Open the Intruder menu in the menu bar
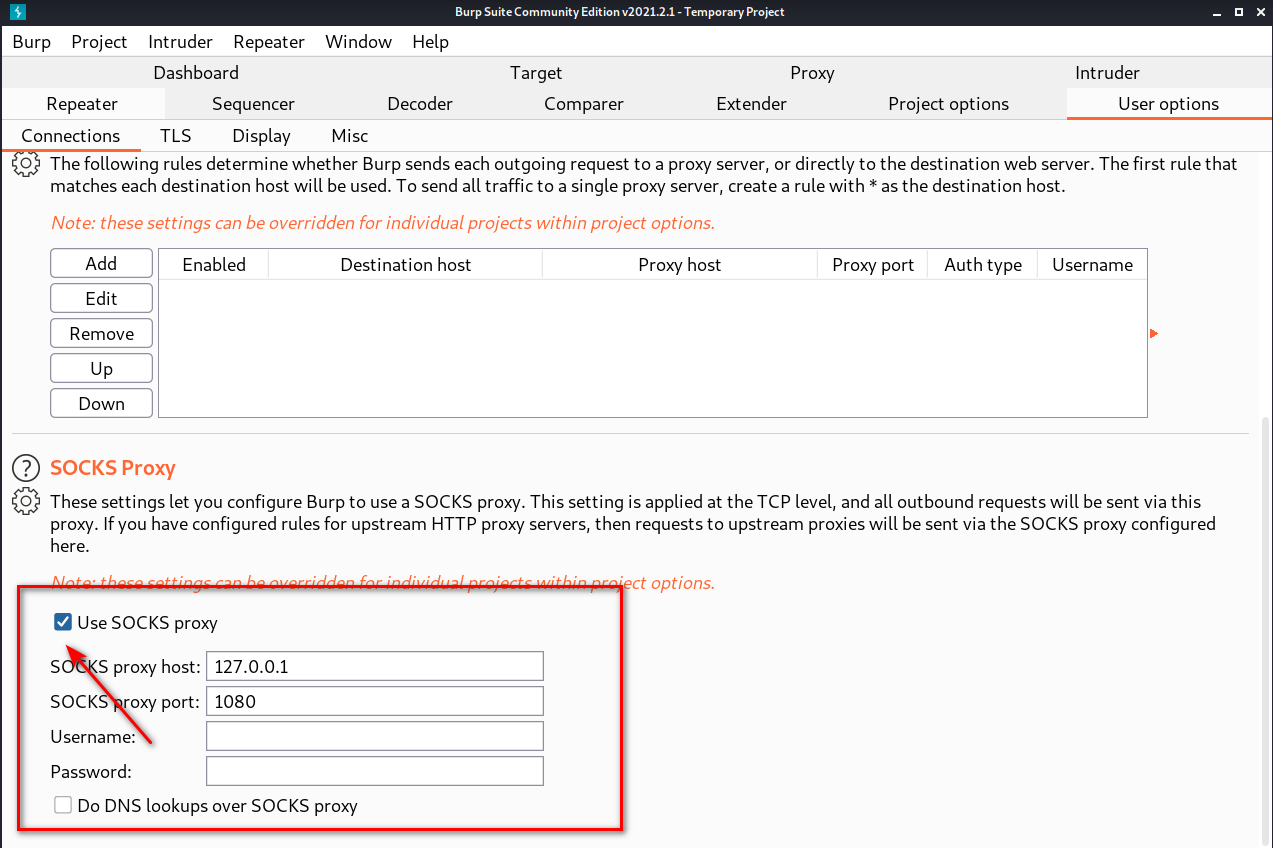Viewport: 1273px width, 848px height. point(180,42)
